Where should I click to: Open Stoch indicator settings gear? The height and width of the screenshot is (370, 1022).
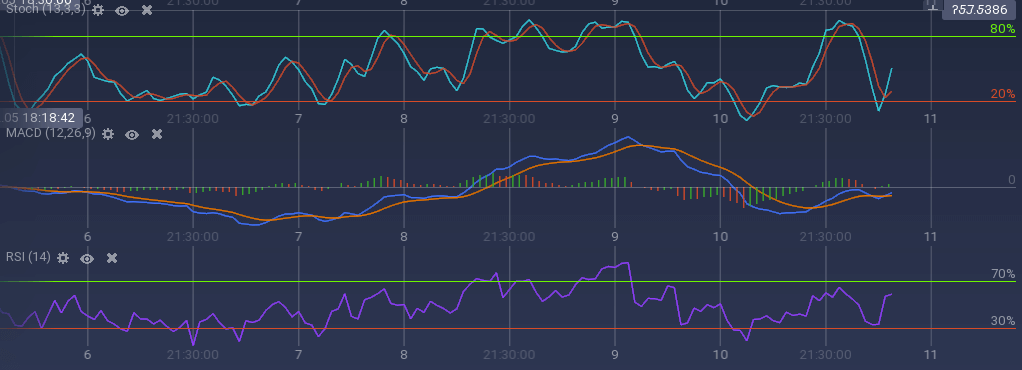click(98, 10)
